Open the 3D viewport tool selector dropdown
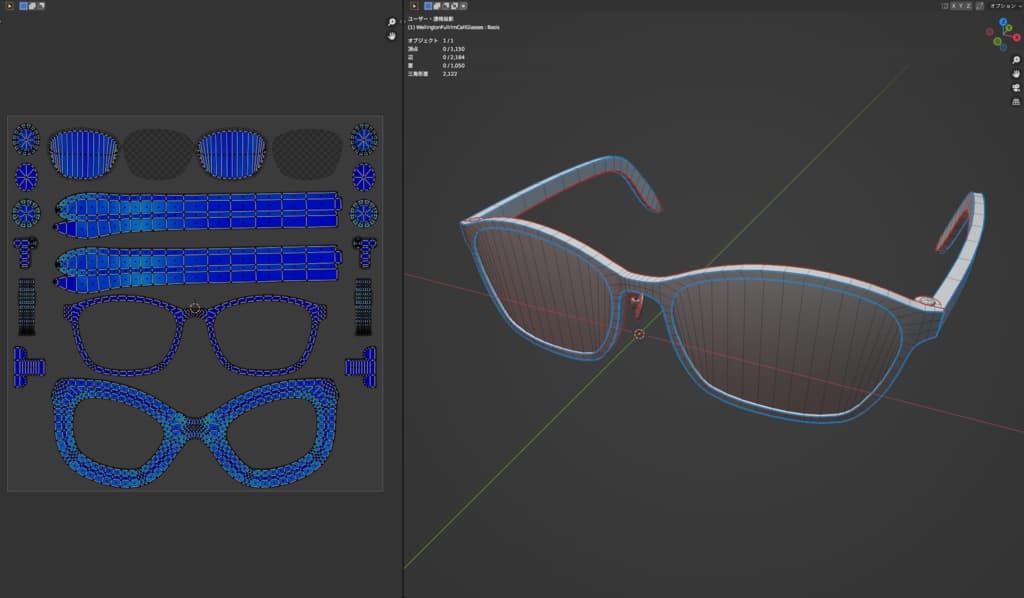The image size is (1024, 598). coord(412,6)
